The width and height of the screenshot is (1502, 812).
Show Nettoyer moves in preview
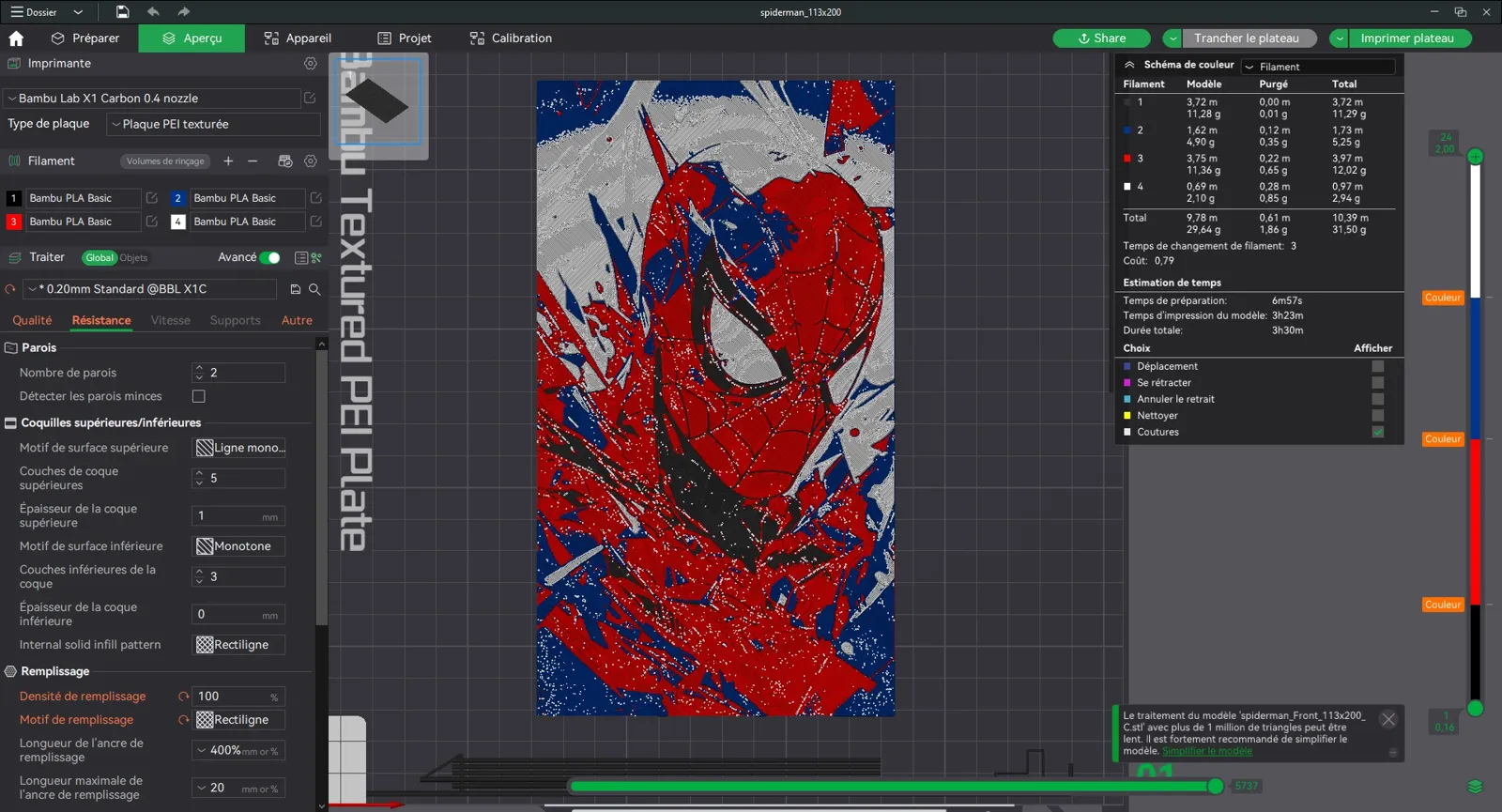[1378, 416]
